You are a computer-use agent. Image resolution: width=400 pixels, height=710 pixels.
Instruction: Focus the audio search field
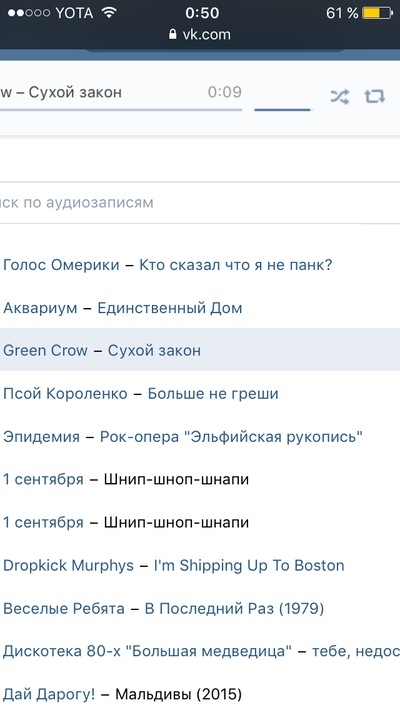click(x=200, y=202)
